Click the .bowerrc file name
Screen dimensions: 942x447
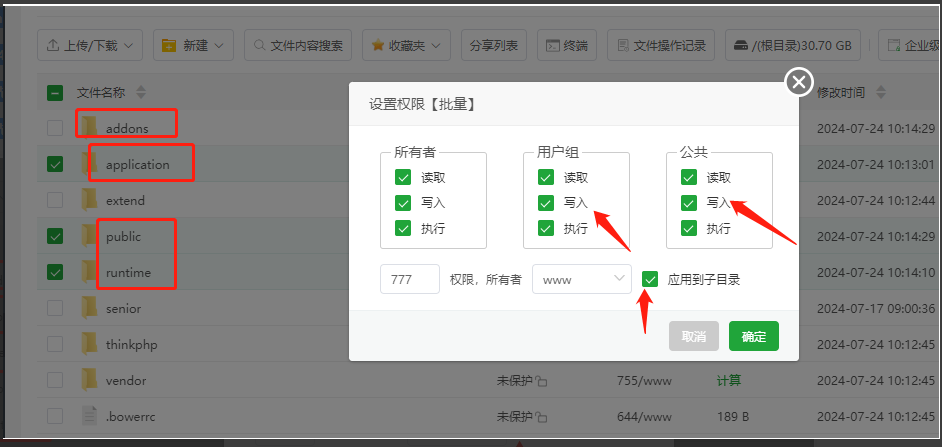pos(130,416)
